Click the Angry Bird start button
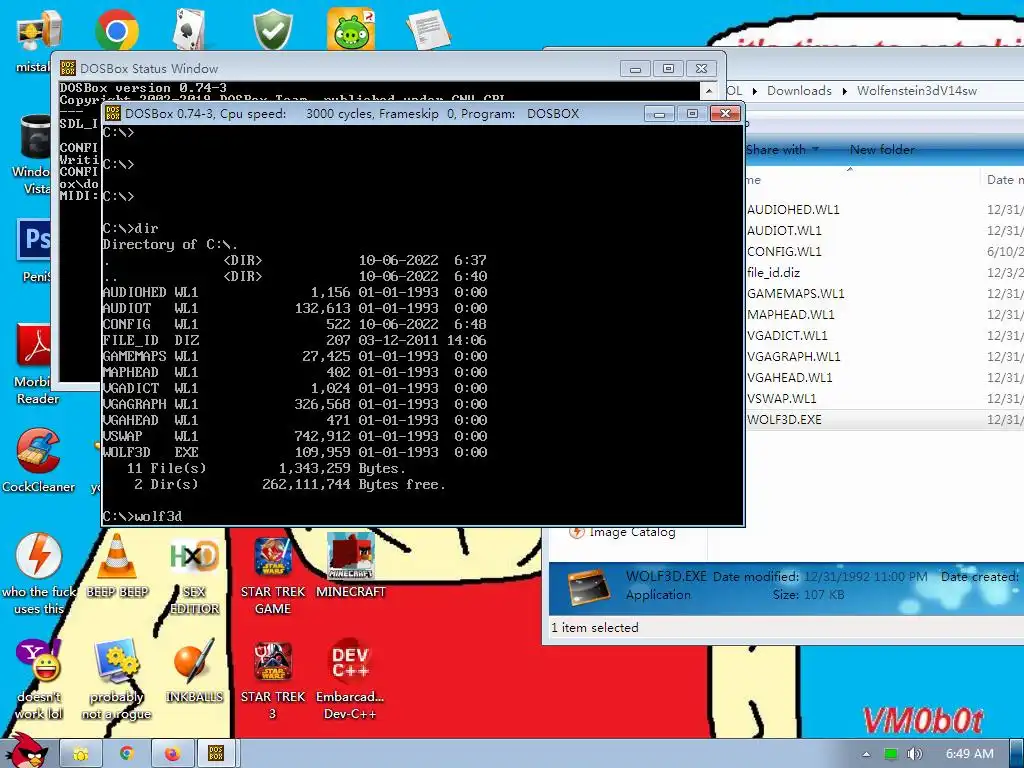 click(x=26, y=750)
